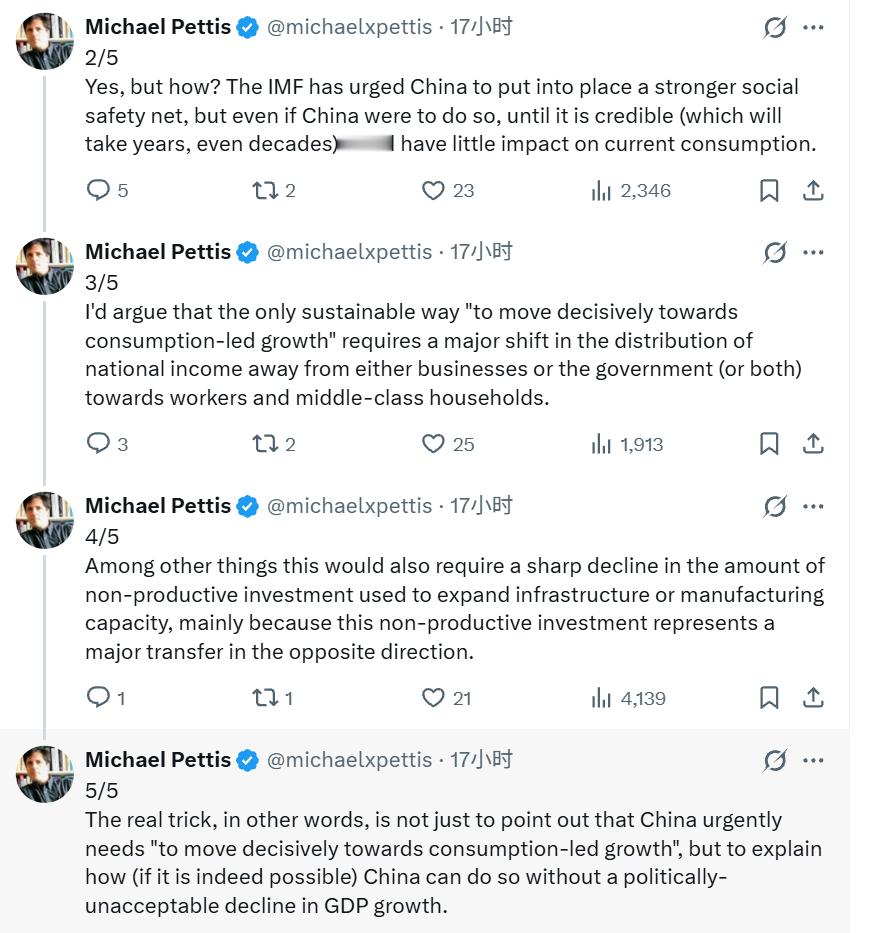The height and width of the screenshot is (933, 873).
Task: Repost the 2/5 tweet
Action: click(x=264, y=190)
